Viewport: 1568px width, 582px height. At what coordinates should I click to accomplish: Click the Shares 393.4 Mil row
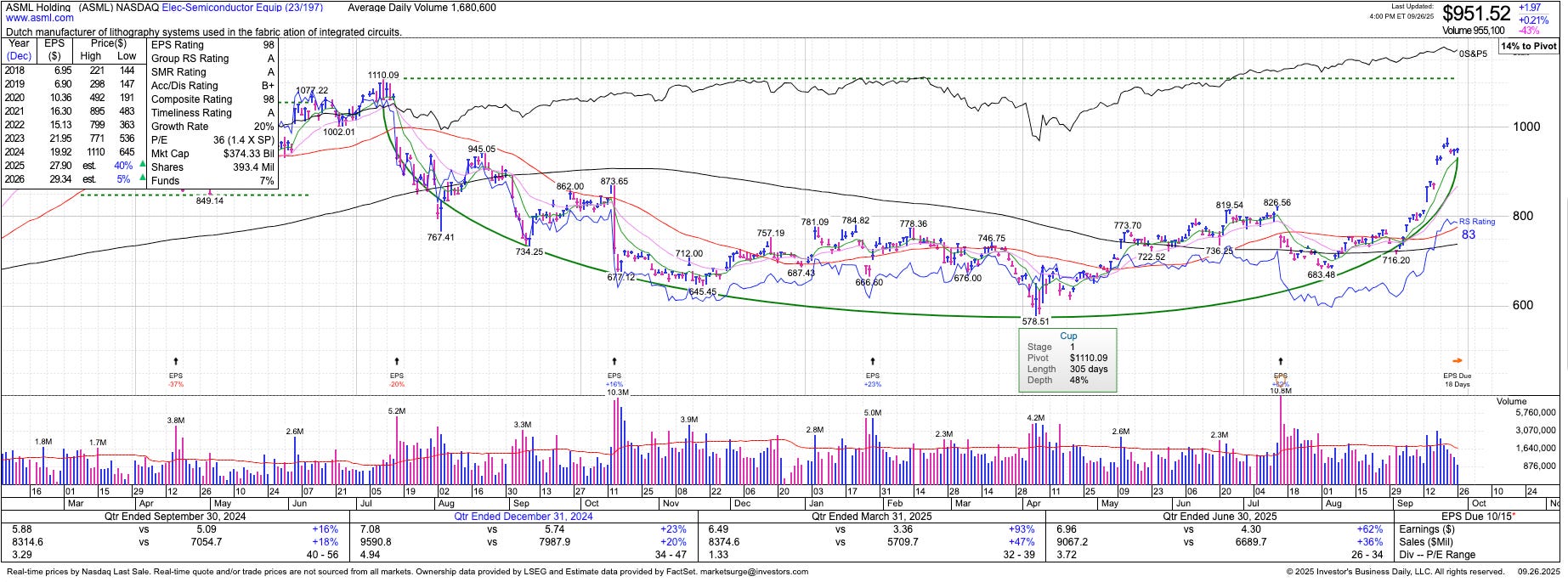click(x=212, y=167)
